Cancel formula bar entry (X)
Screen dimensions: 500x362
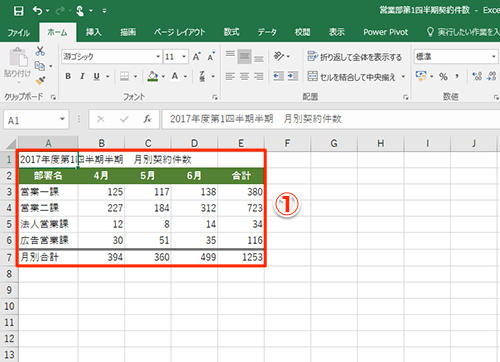[x=101, y=119]
